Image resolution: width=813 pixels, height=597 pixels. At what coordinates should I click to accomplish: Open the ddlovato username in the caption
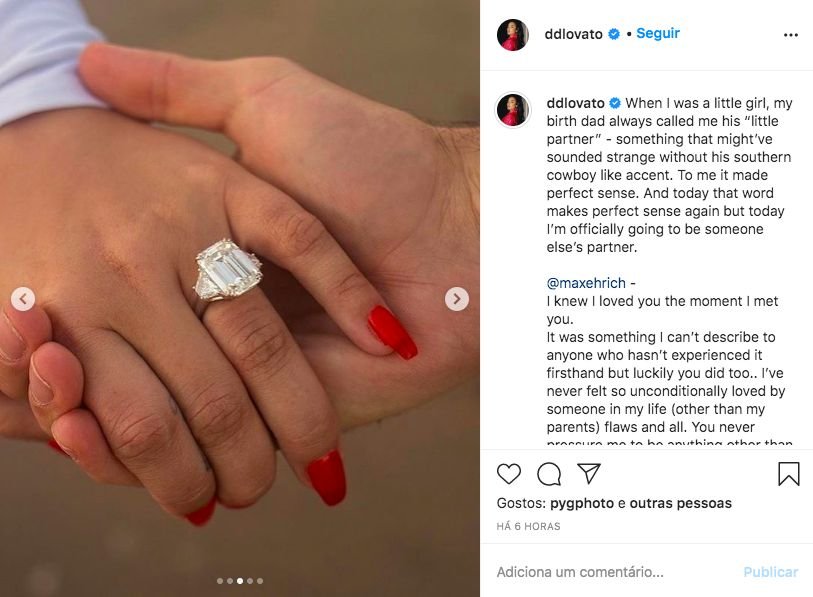(576, 103)
